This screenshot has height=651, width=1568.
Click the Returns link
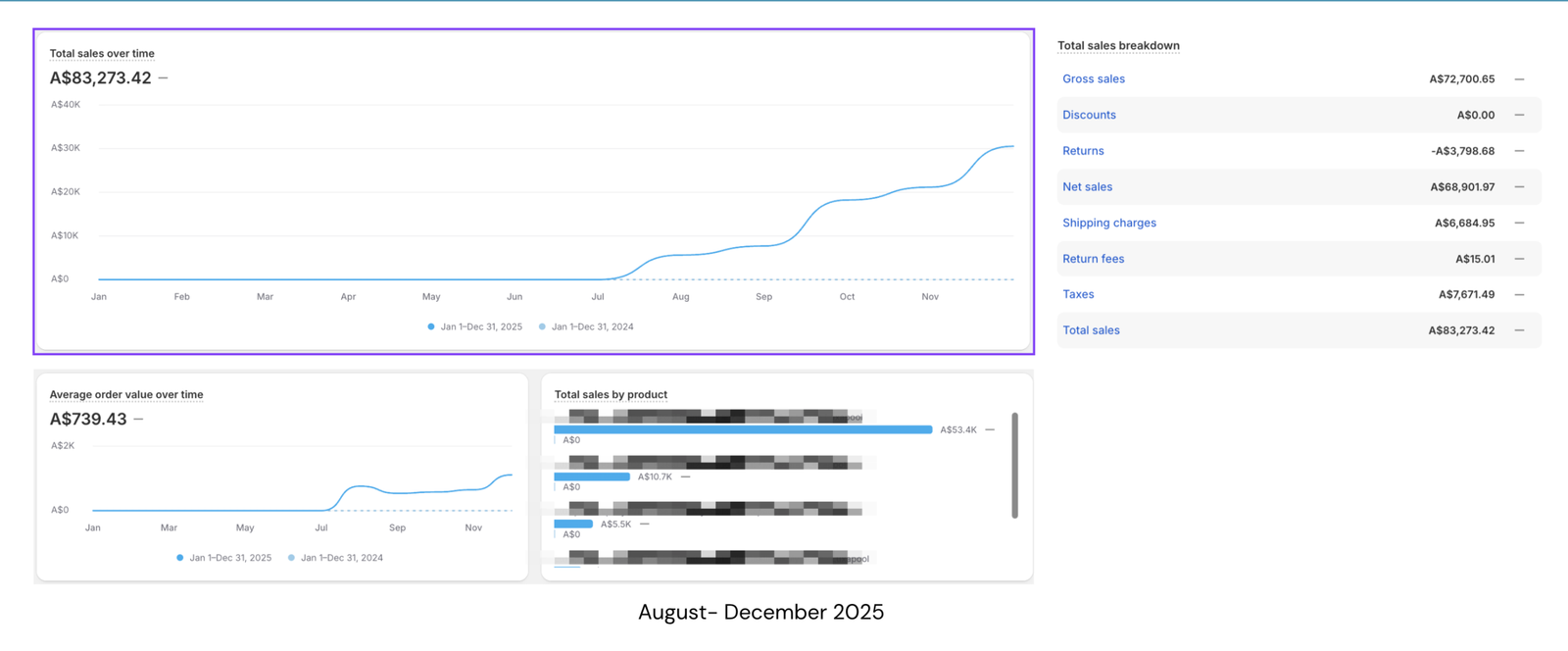click(x=1083, y=151)
